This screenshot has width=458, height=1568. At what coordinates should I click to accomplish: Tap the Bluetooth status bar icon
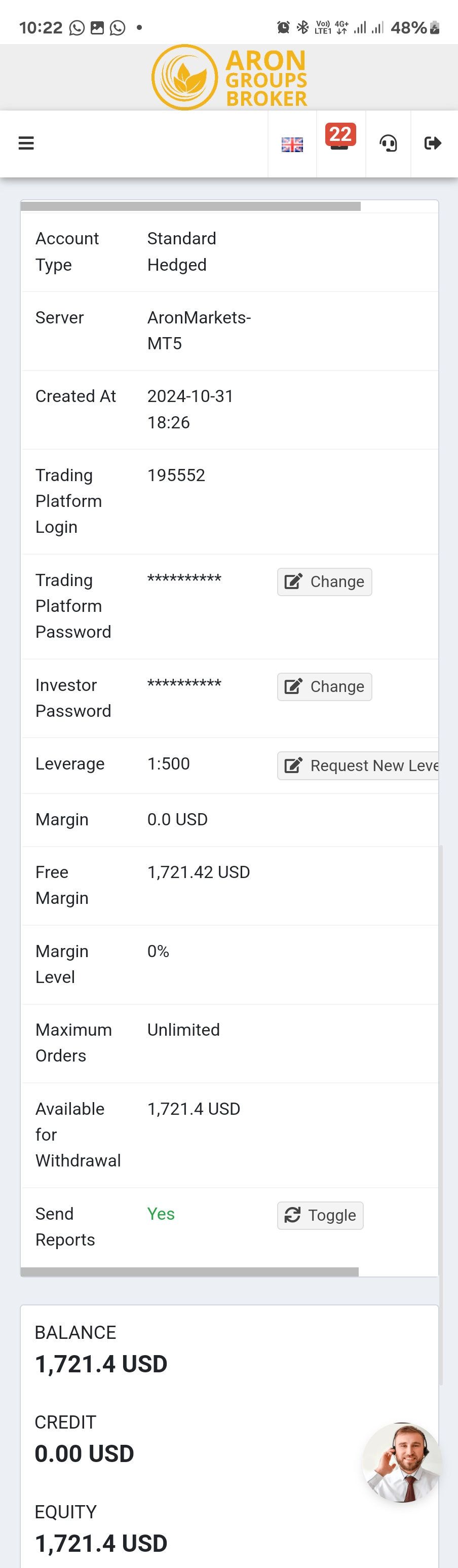coord(302,27)
